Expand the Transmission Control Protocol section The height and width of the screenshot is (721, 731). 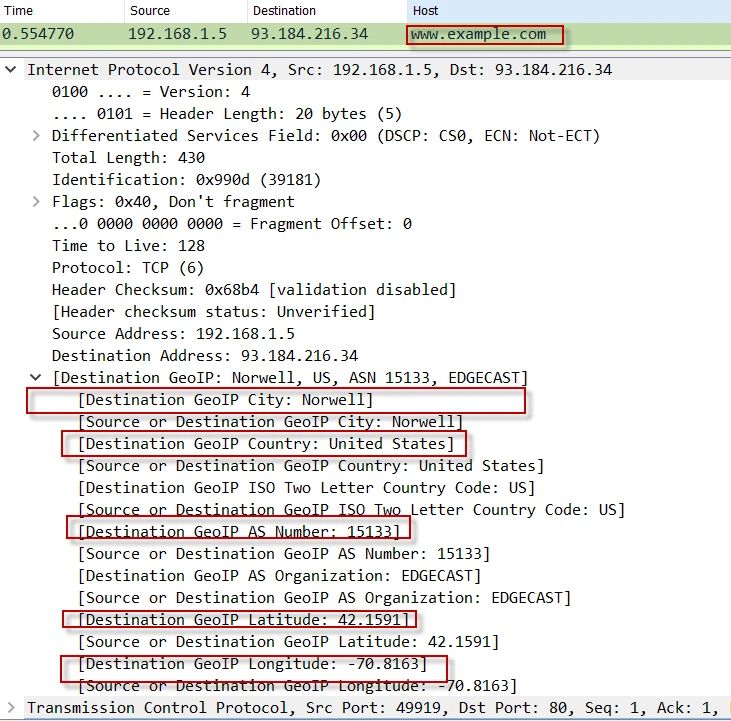[x=11, y=708]
